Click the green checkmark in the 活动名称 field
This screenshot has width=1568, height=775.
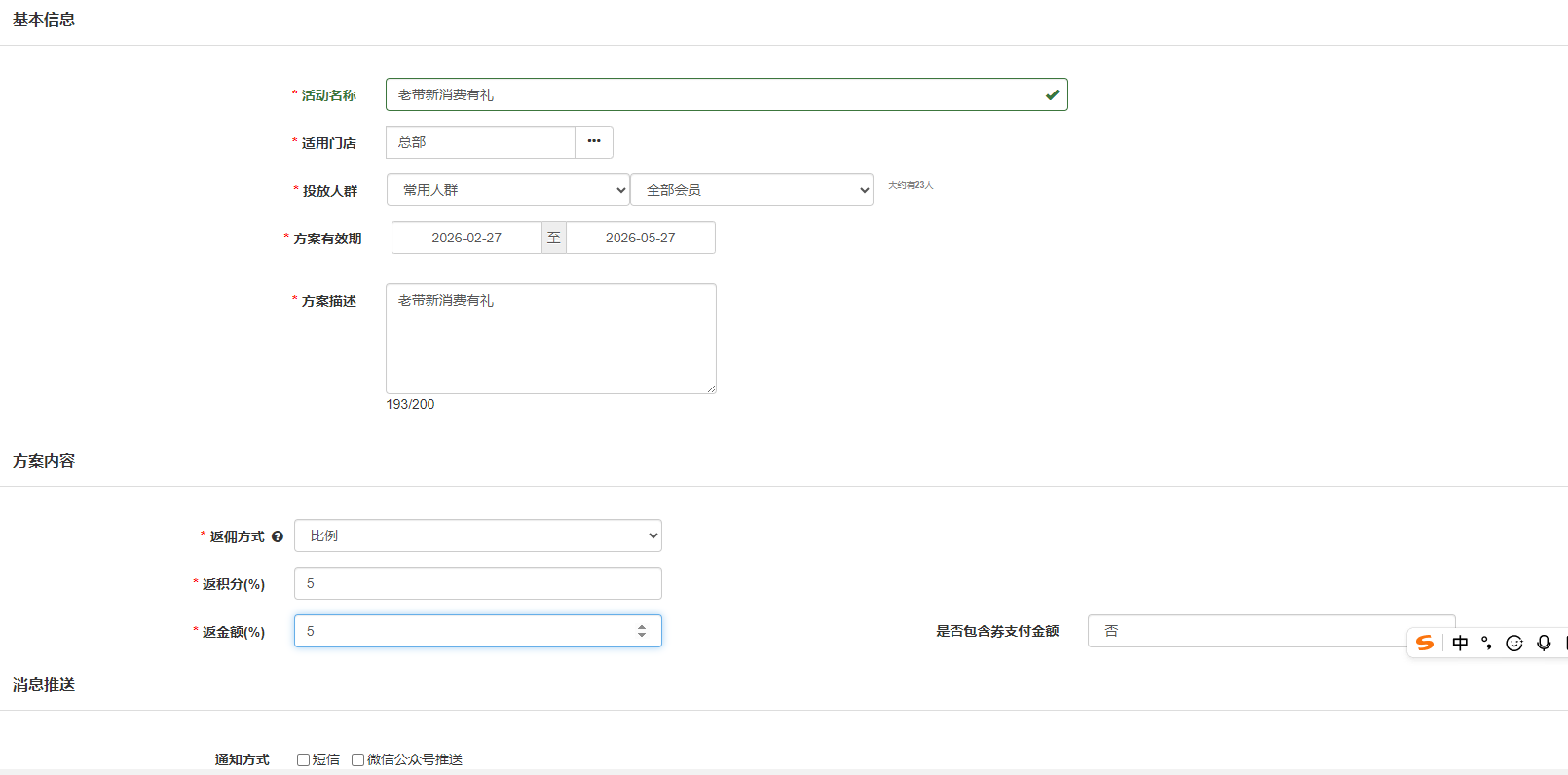tap(1052, 95)
